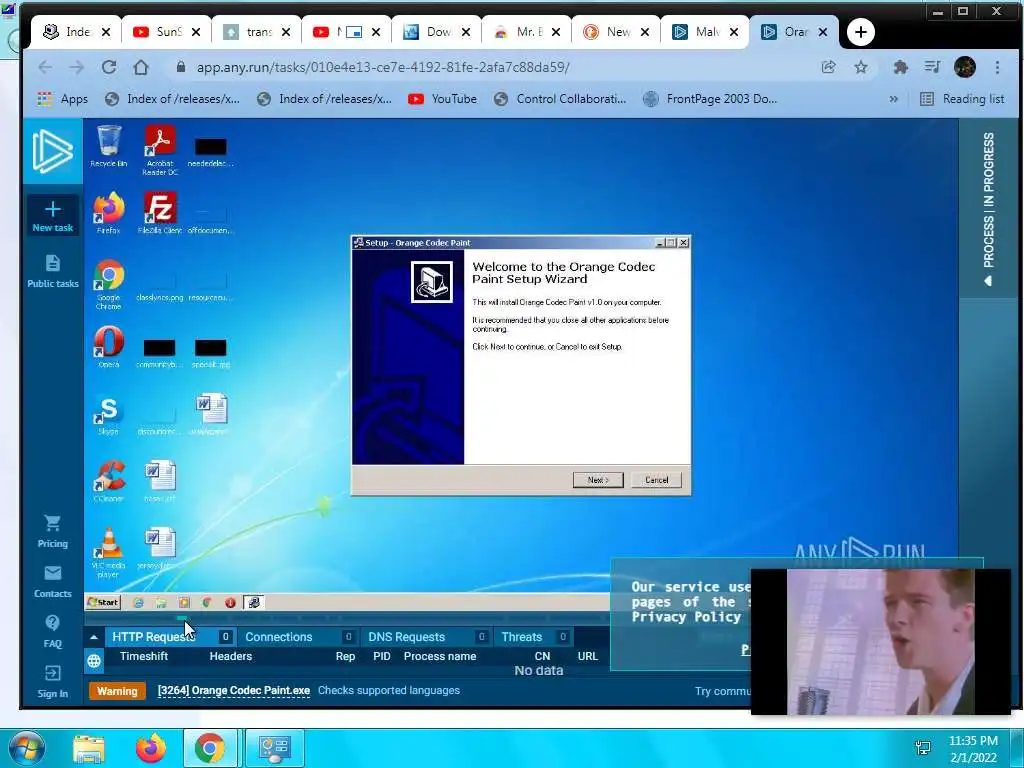
Task: Open the Windows Start menu orb
Action: coord(25,748)
